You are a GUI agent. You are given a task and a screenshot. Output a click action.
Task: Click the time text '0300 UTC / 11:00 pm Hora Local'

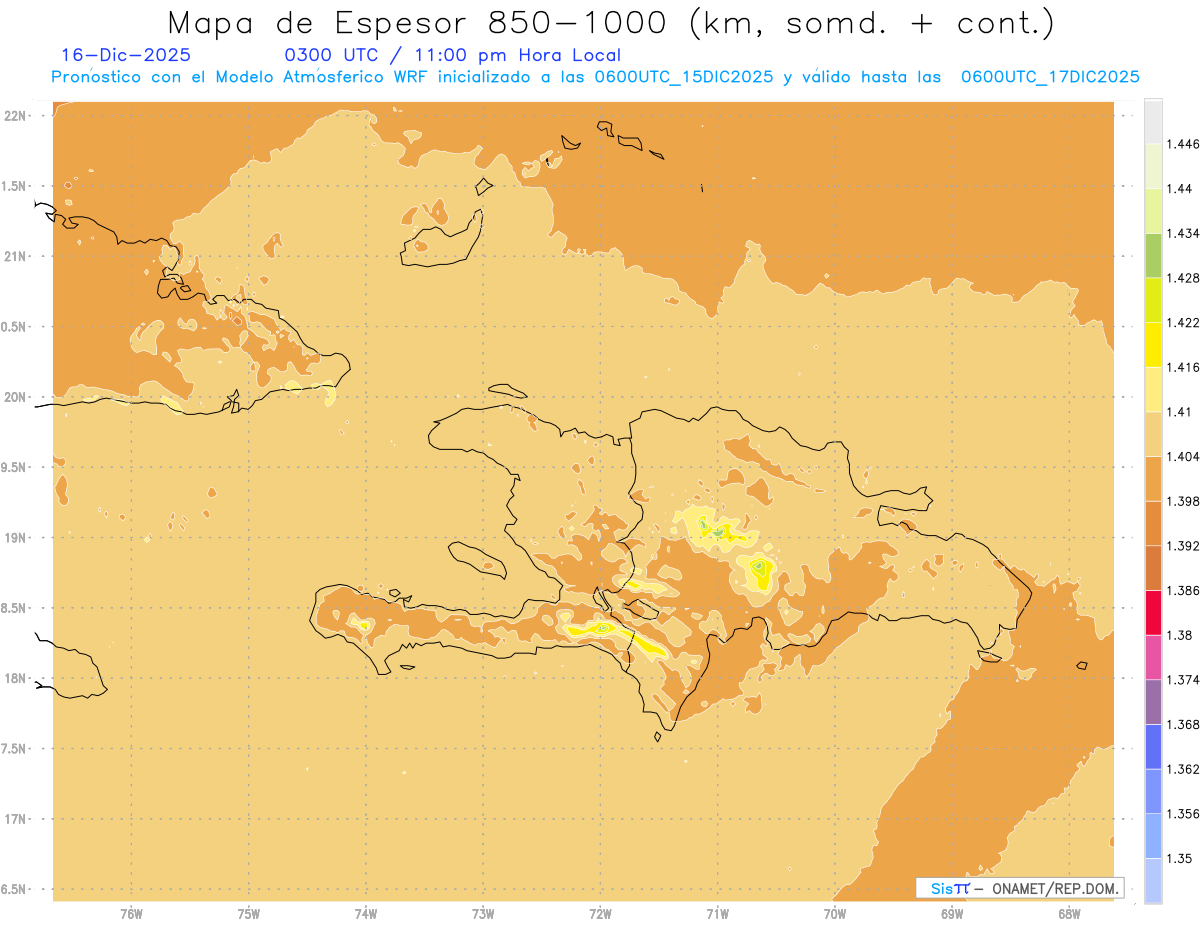point(453,56)
